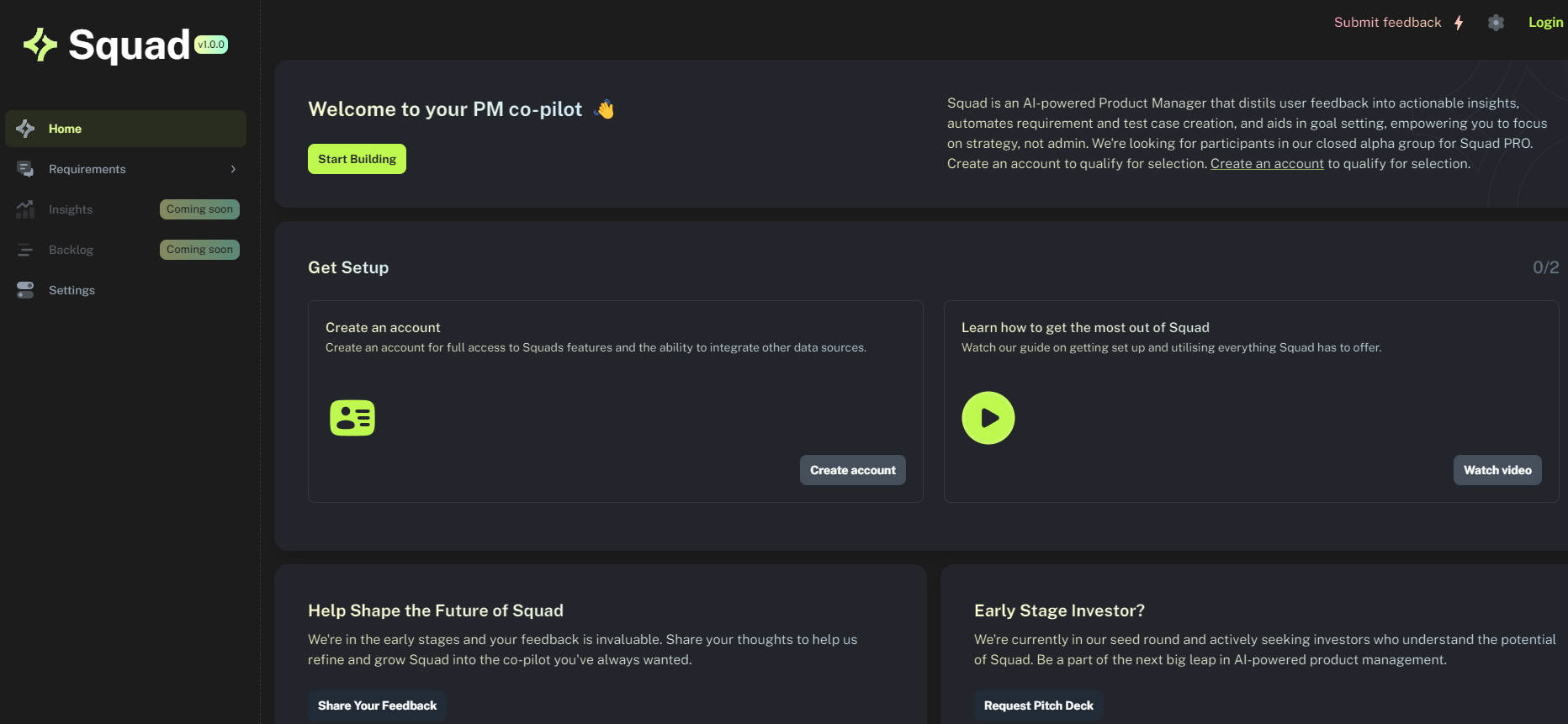Image resolution: width=1568 pixels, height=724 pixels.
Task: Click the Create account button
Action: pyautogui.click(x=852, y=470)
